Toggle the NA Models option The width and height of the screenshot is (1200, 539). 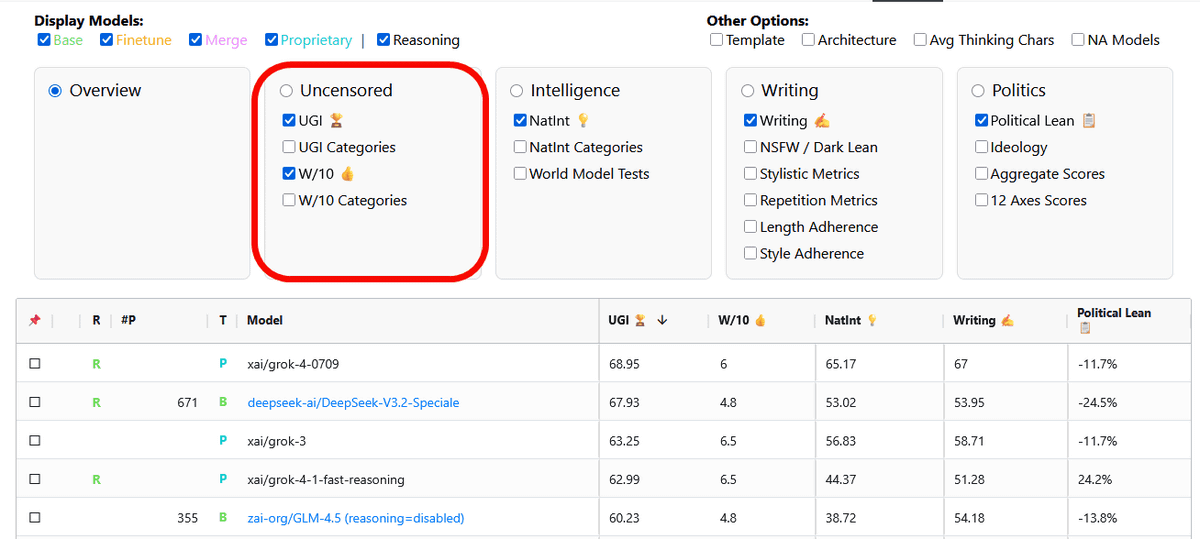(x=1078, y=40)
